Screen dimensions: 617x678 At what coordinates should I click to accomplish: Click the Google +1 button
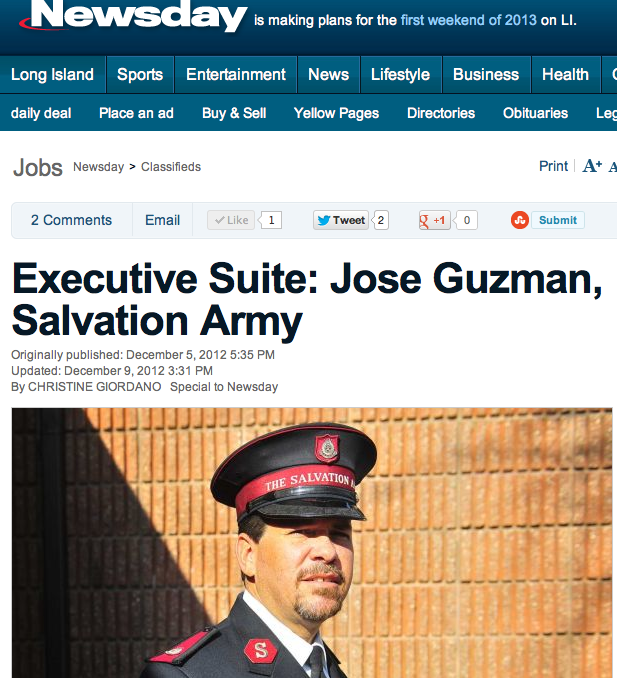(435, 220)
